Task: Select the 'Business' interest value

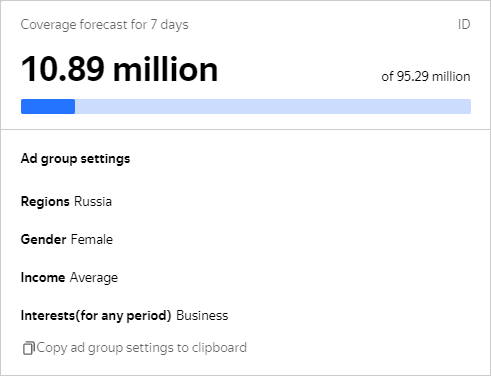Action: (x=202, y=315)
